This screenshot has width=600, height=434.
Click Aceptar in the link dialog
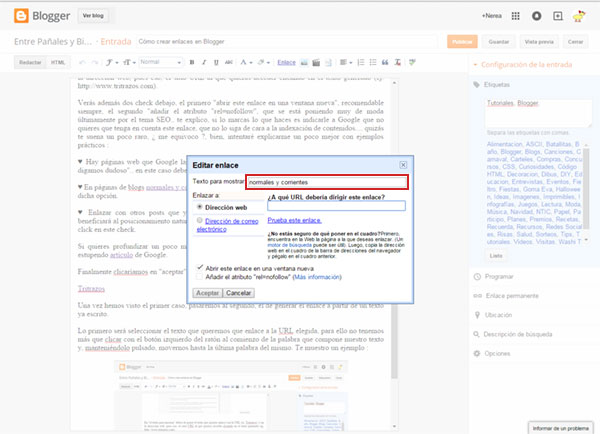click(x=207, y=293)
